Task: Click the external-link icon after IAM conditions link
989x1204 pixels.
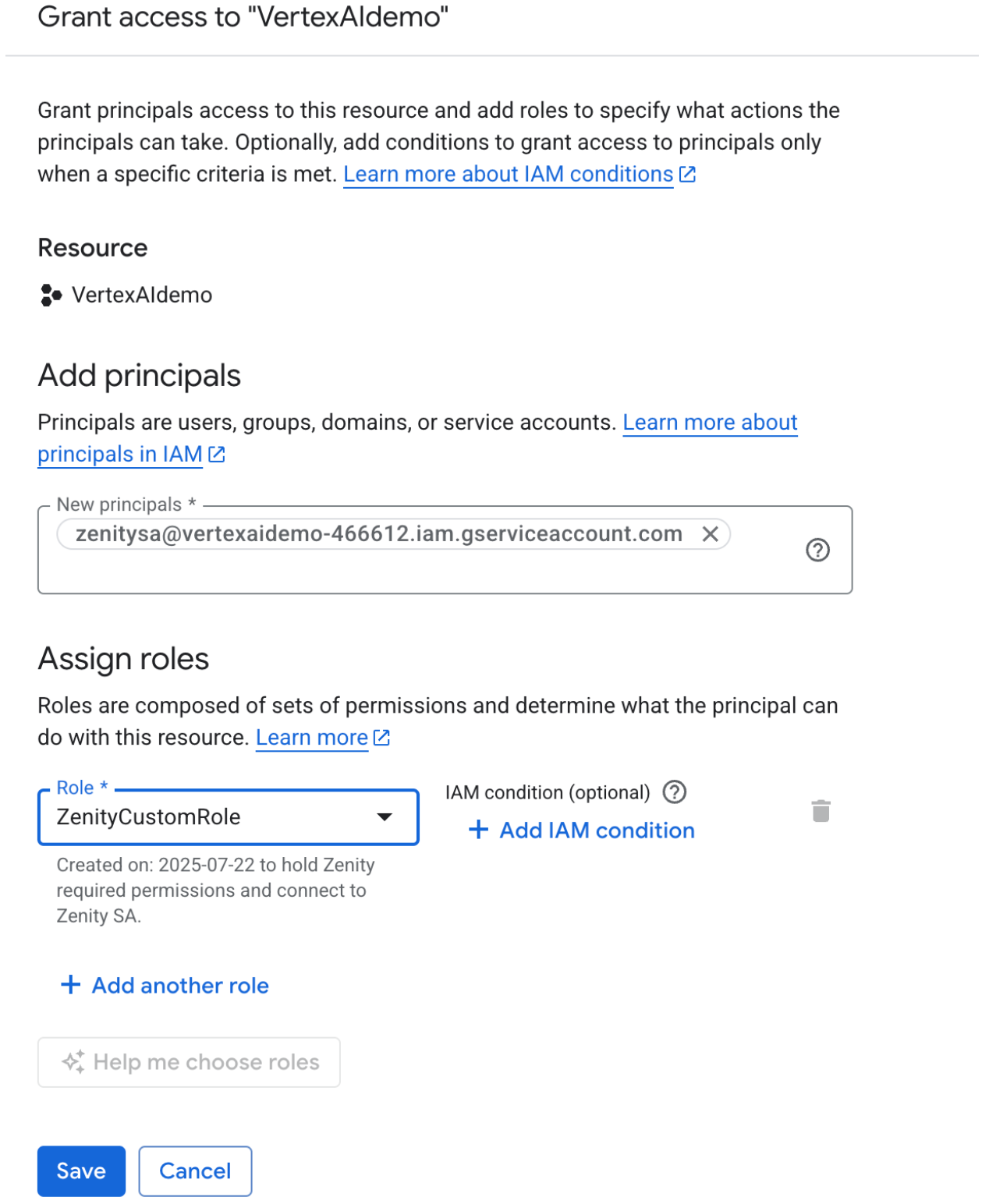Action: pyautogui.click(x=687, y=175)
